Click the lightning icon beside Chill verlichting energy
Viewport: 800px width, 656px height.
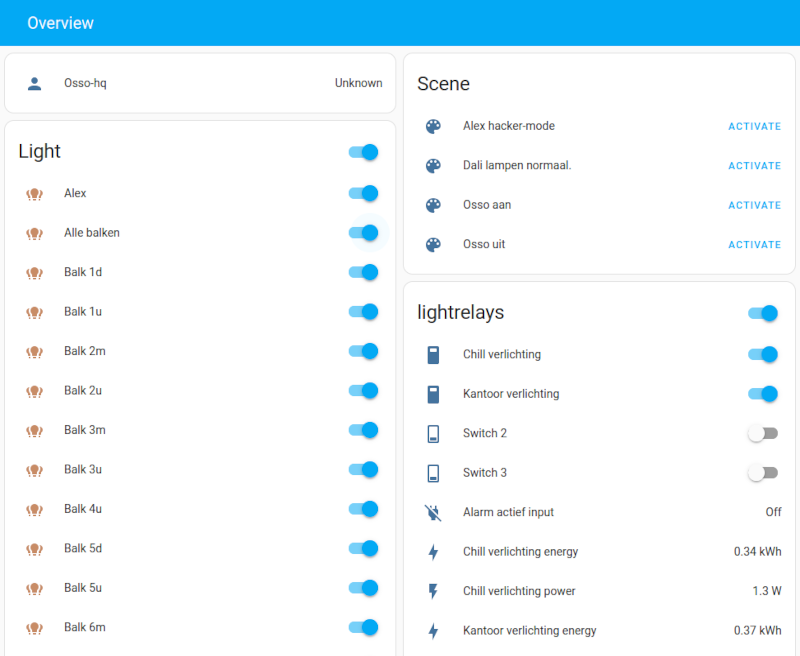pyautogui.click(x=433, y=551)
